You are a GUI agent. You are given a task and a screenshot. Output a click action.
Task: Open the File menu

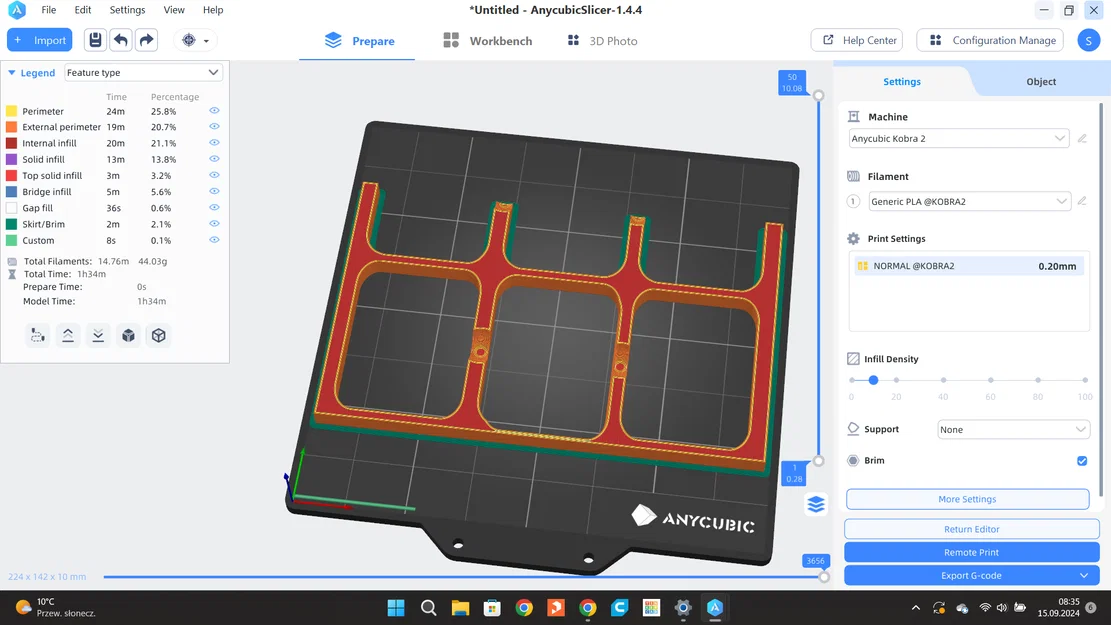pyautogui.click(x=49, y=10)
